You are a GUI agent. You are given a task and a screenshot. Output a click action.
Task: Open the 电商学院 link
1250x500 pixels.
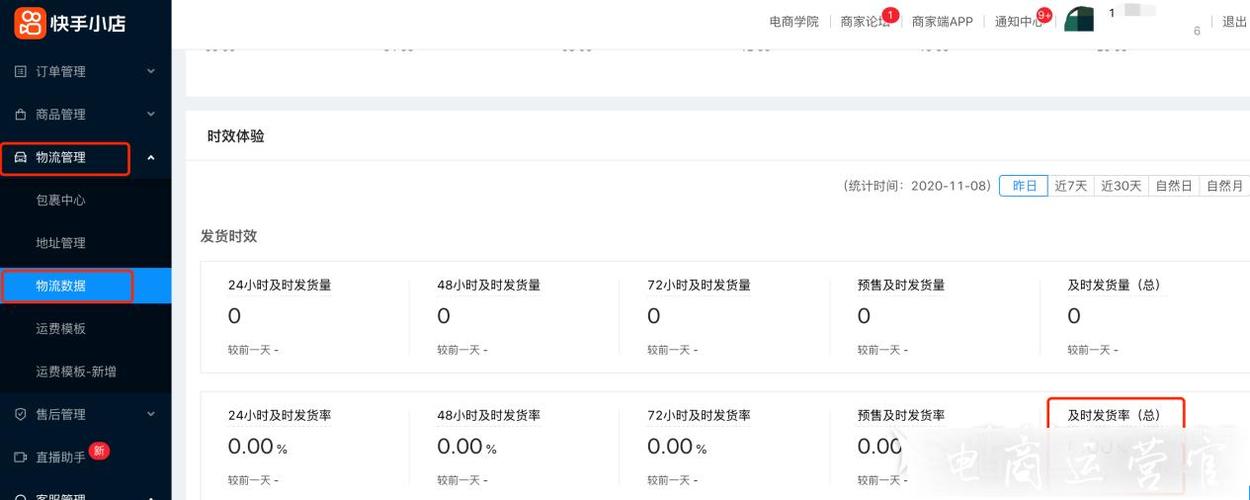[794, 22]
